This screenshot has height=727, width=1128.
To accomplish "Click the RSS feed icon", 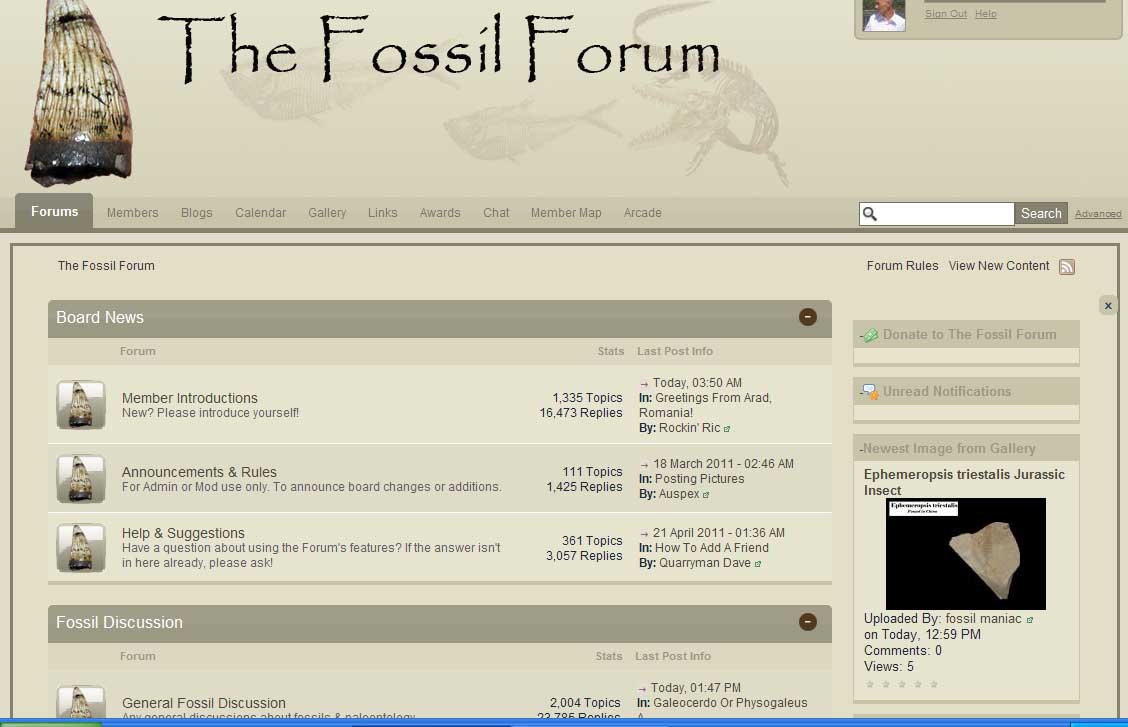I will [1067, 267].
